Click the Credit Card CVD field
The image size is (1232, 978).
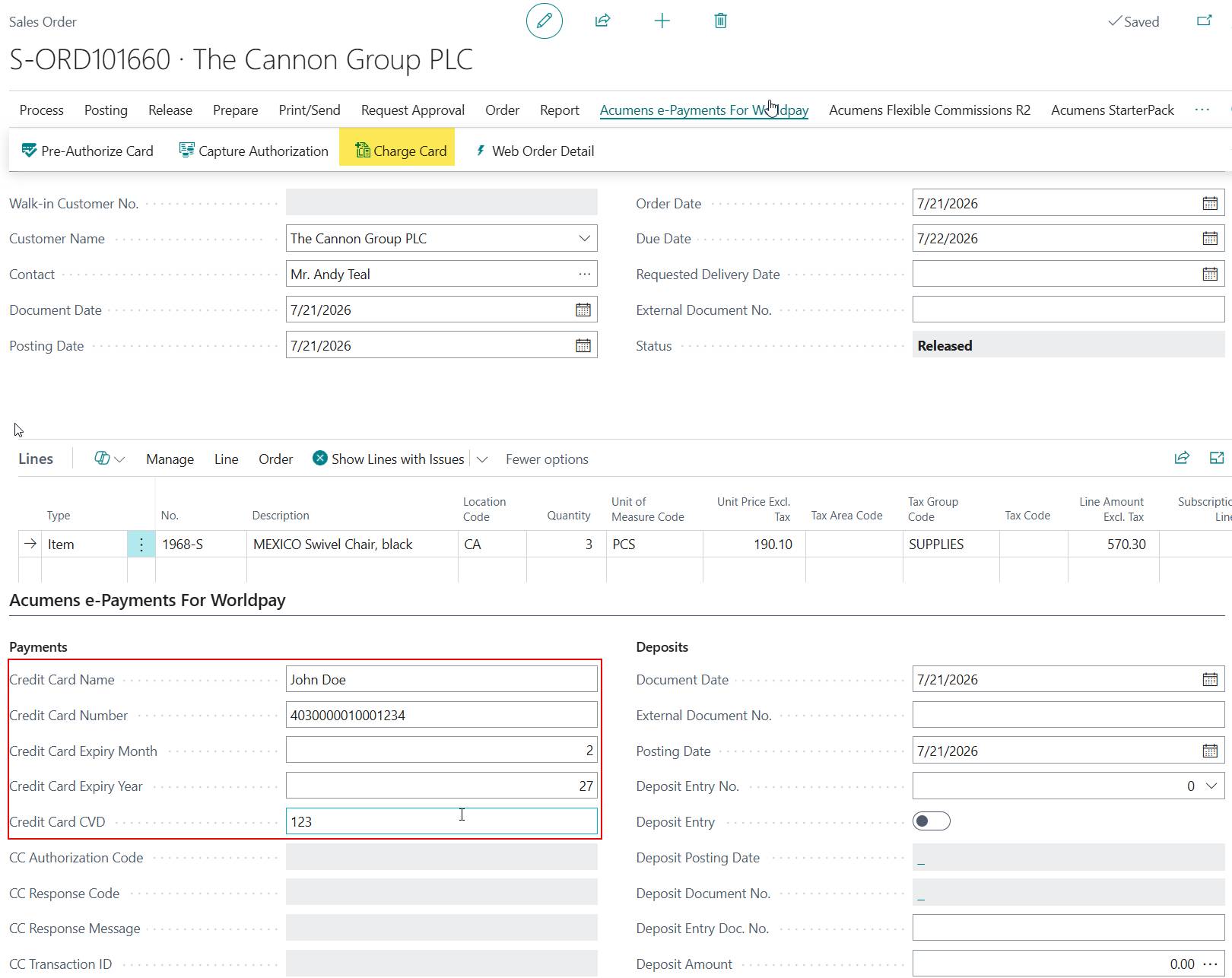pyautogui.click(x=442, y=822)
